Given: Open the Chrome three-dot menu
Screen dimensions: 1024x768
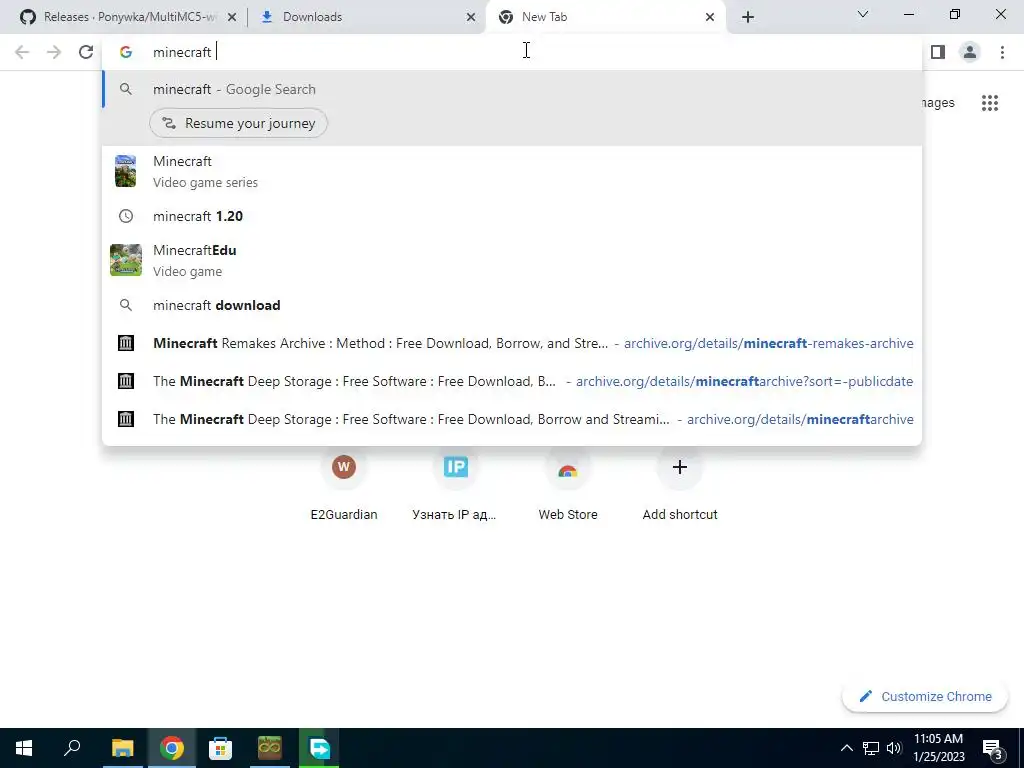Looking at the screenshot, I should [1002, 52].
